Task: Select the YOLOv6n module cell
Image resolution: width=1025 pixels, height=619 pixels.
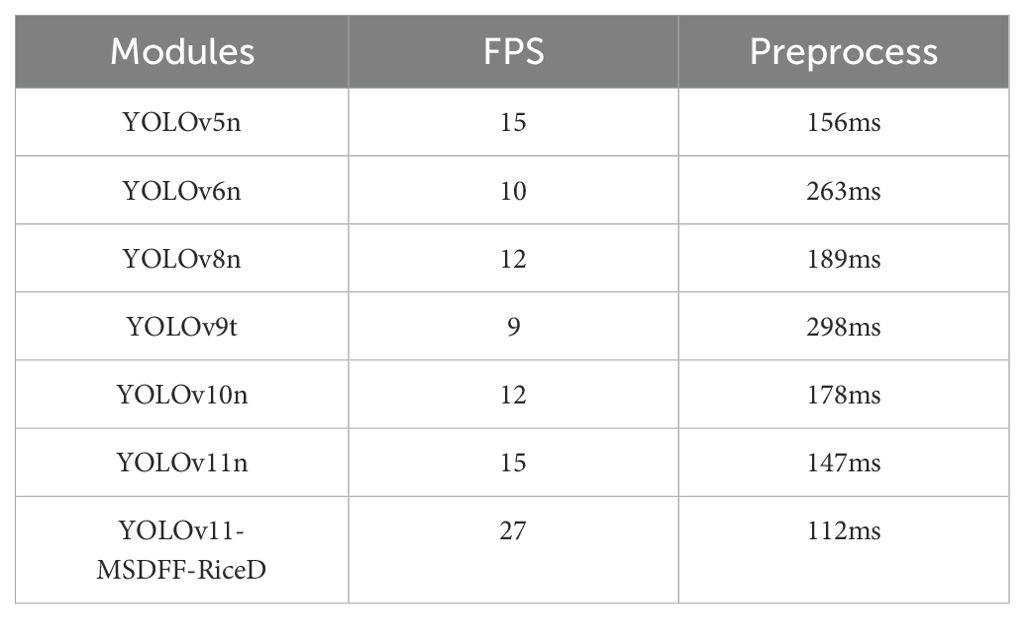Action: coord(182,191)
